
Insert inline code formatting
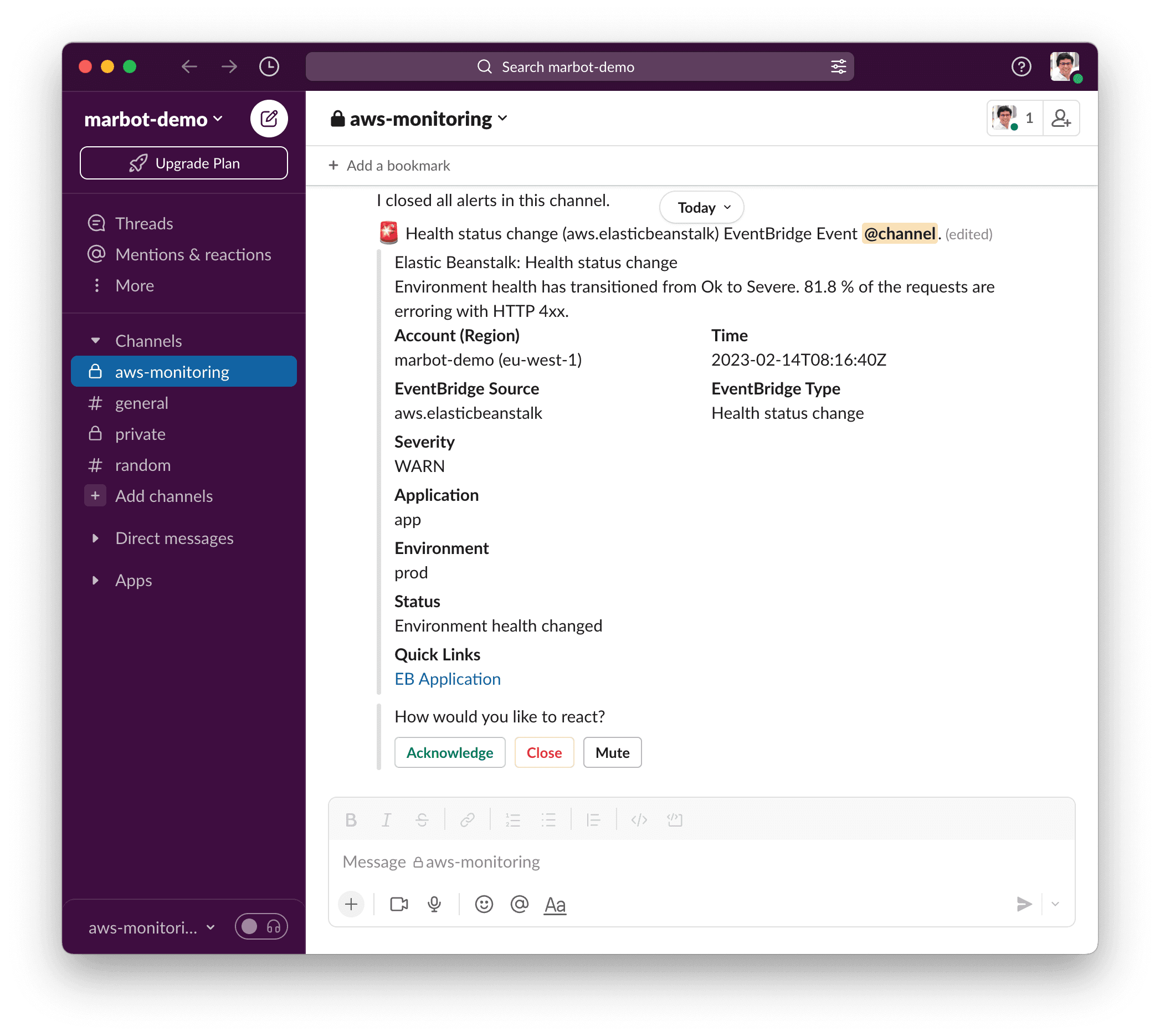[639, 820]
